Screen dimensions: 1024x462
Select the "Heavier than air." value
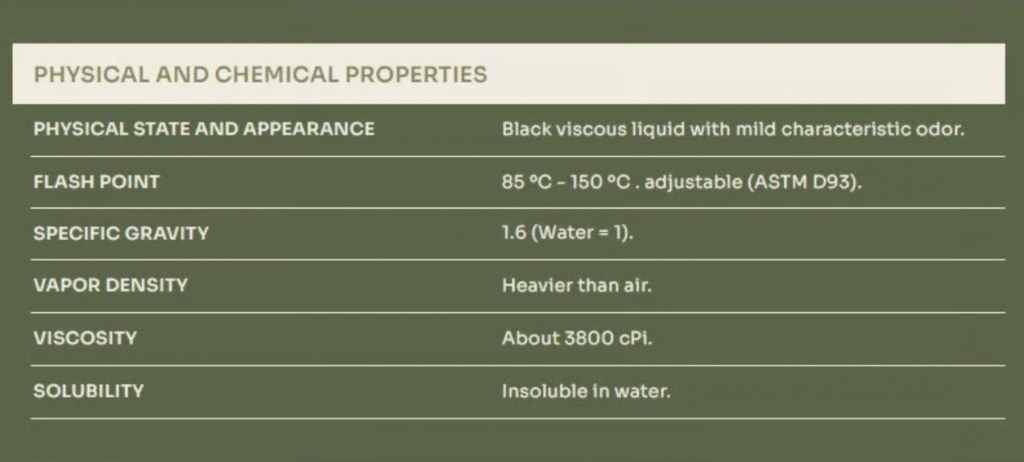pos(576,285)
